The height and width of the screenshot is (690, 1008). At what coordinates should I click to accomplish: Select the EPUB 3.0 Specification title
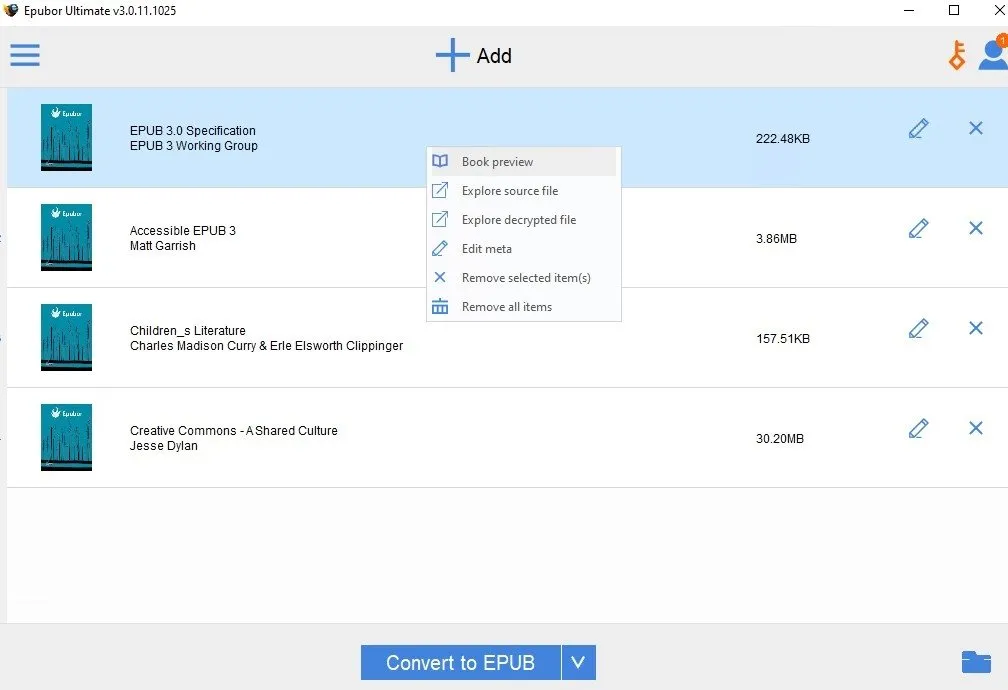(193, 131)
